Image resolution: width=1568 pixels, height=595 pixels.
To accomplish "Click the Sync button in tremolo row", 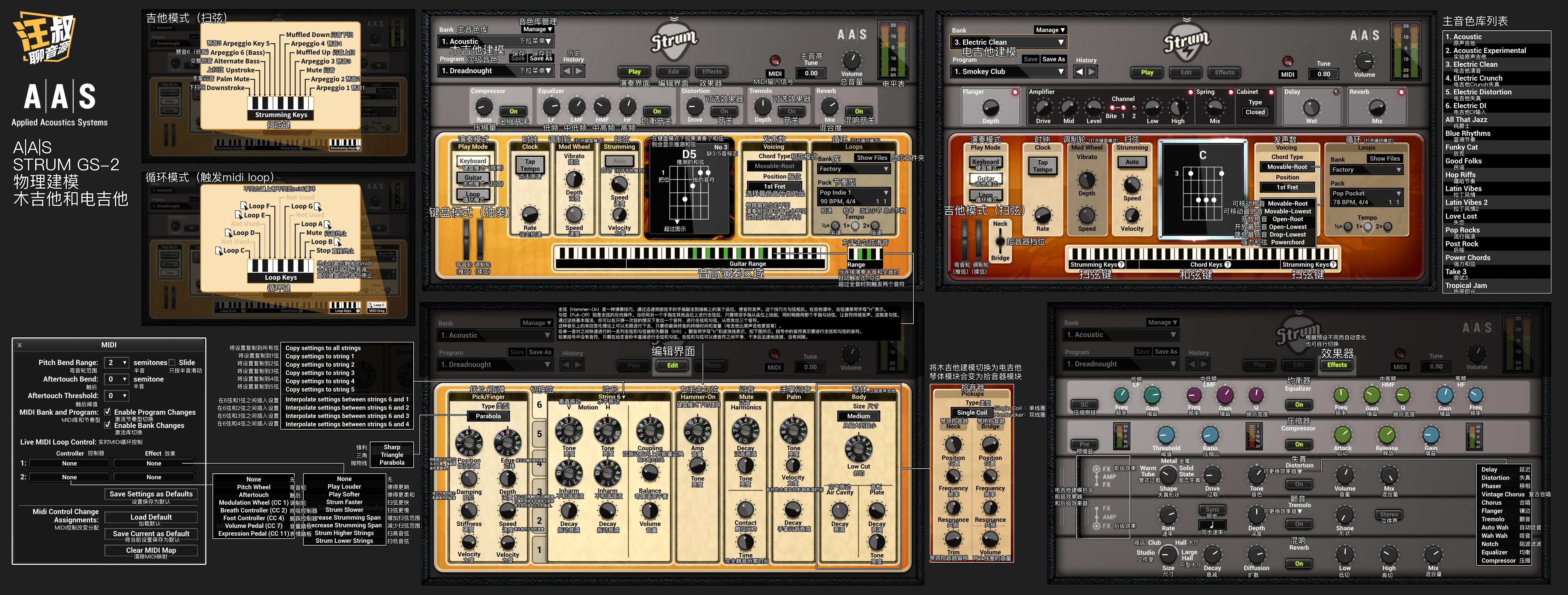I will pyautogui.click(x=1212, y=510).
